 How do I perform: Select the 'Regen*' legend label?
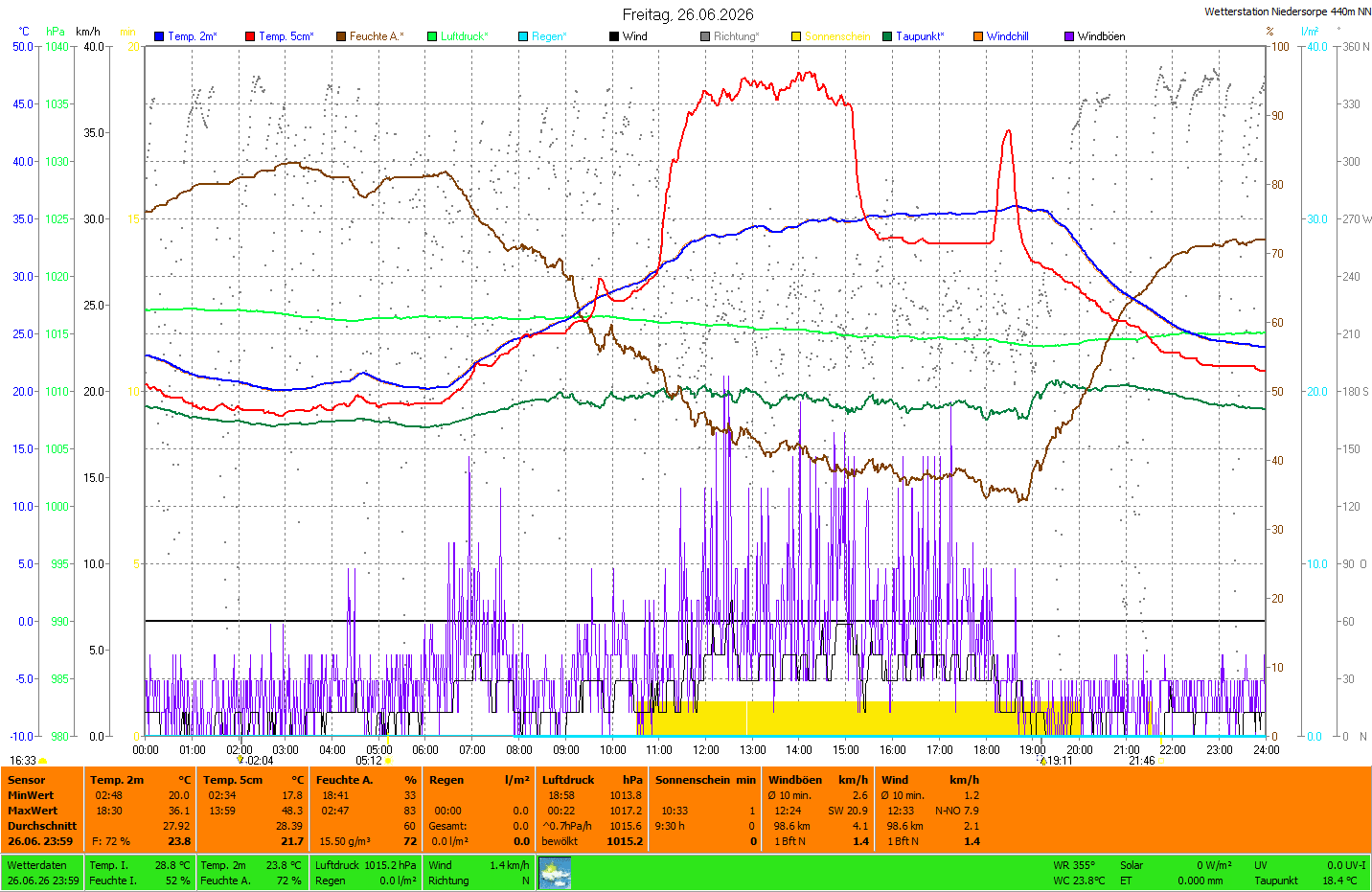pyautogui.click(x=550, y=36)
